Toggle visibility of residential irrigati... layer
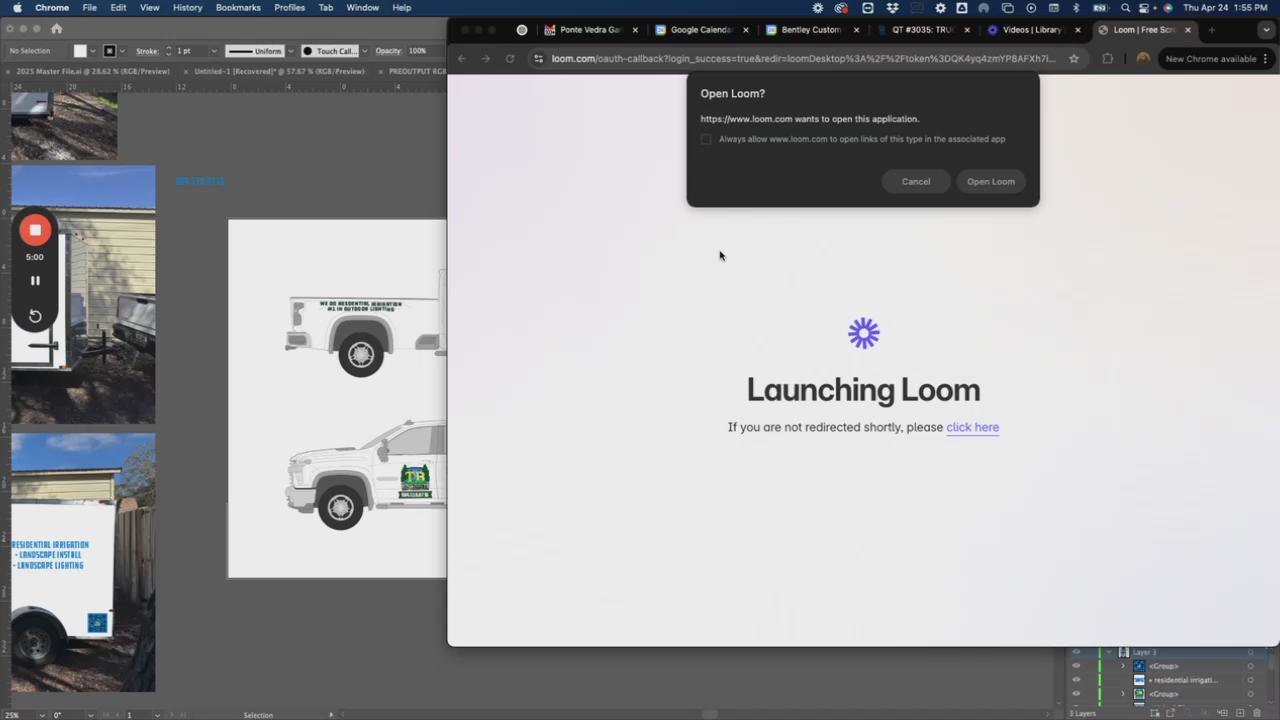 click(1076, 680)
